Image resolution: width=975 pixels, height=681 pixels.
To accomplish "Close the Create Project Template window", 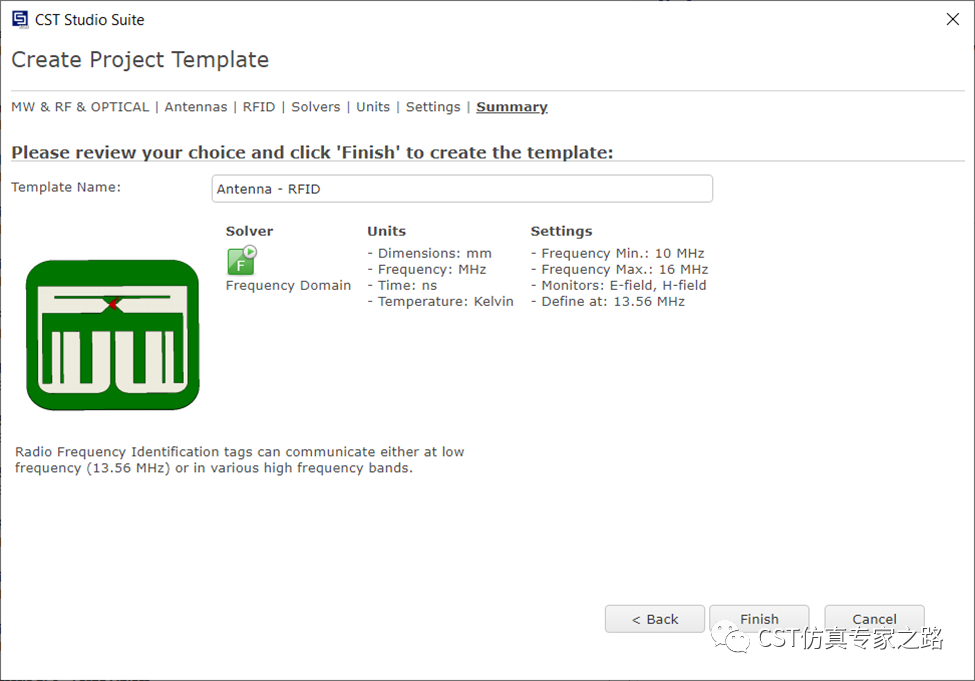I will [x=953, y=19].
